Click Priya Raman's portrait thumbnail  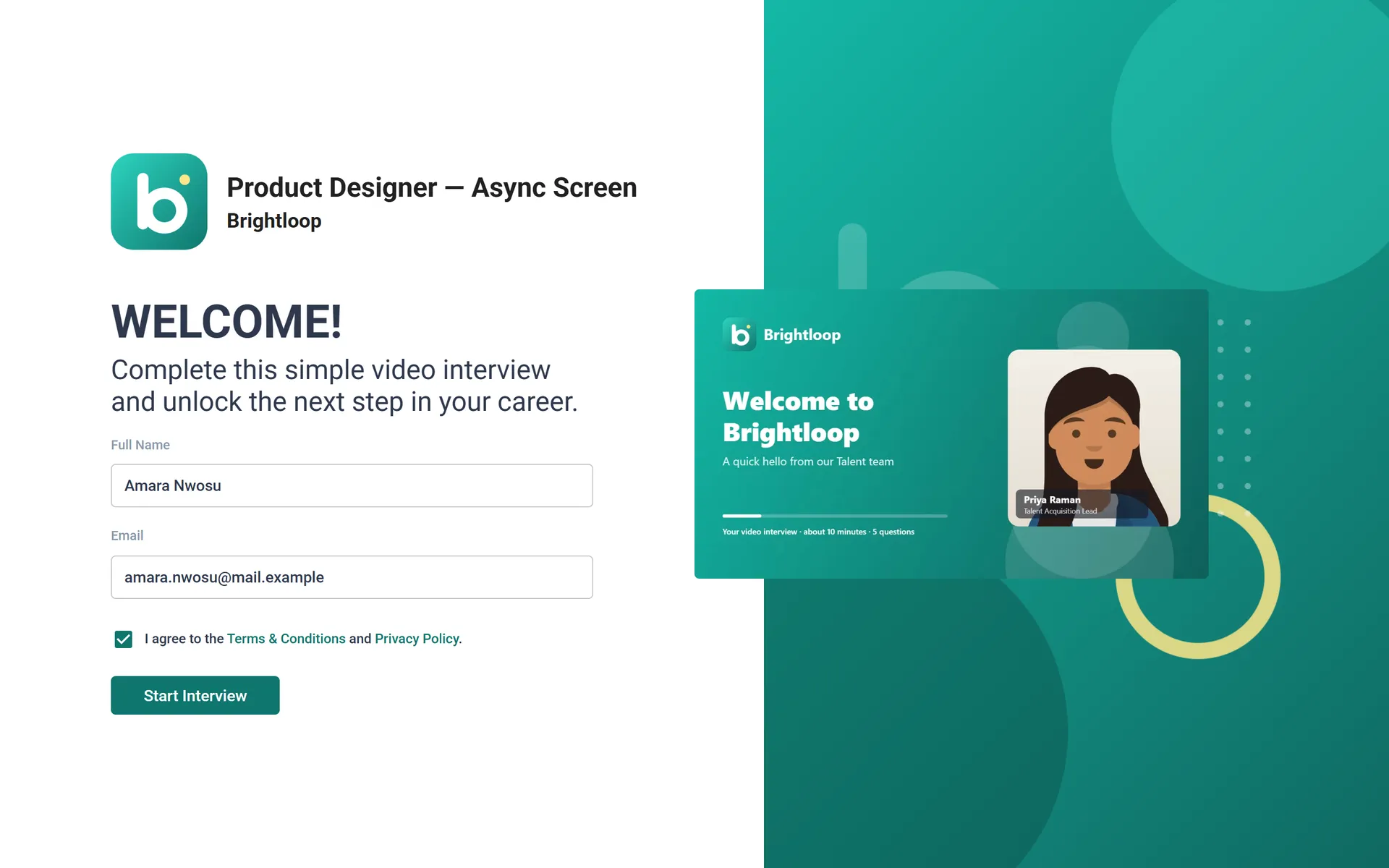(1094, 438)
